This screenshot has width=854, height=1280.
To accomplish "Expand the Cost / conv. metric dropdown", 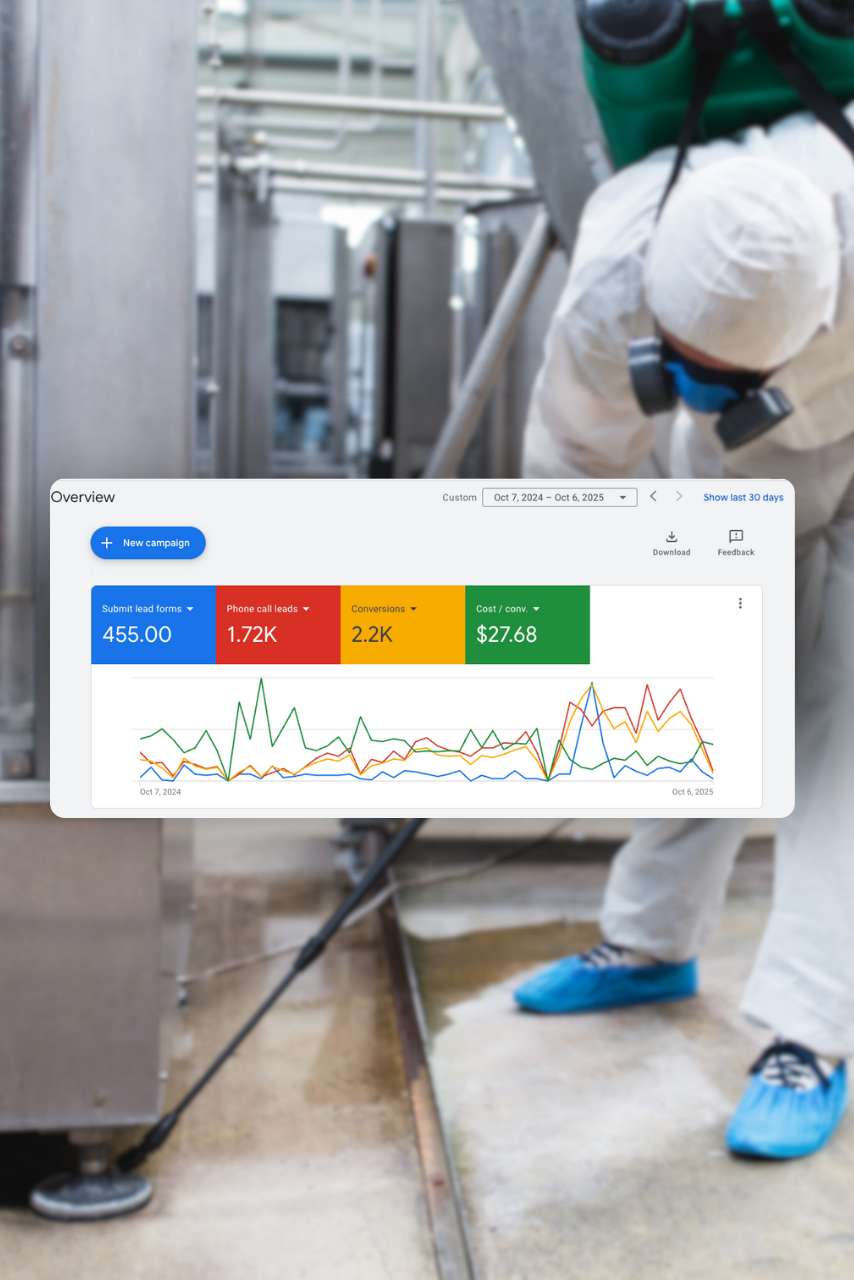I will [x=536, y=609].
